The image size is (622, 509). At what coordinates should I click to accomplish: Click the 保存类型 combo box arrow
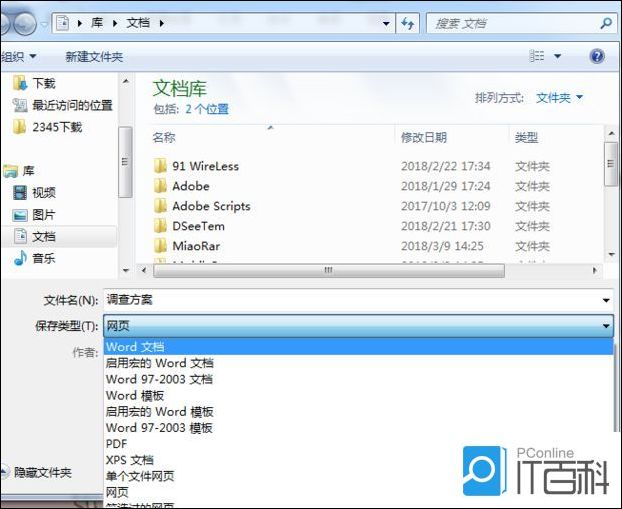(606, 326)
